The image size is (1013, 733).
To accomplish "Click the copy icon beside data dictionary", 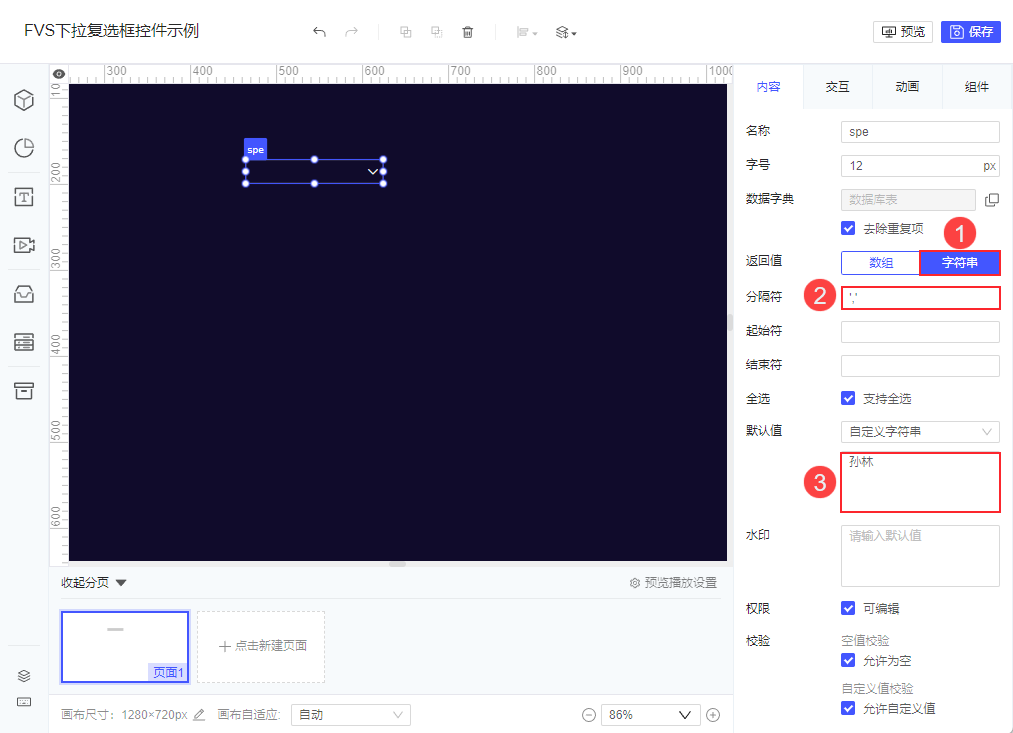I will (992, 200).
